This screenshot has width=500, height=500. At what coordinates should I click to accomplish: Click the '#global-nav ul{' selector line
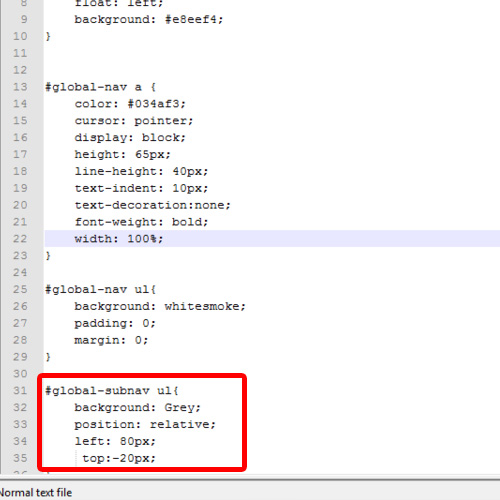point(100,289)
